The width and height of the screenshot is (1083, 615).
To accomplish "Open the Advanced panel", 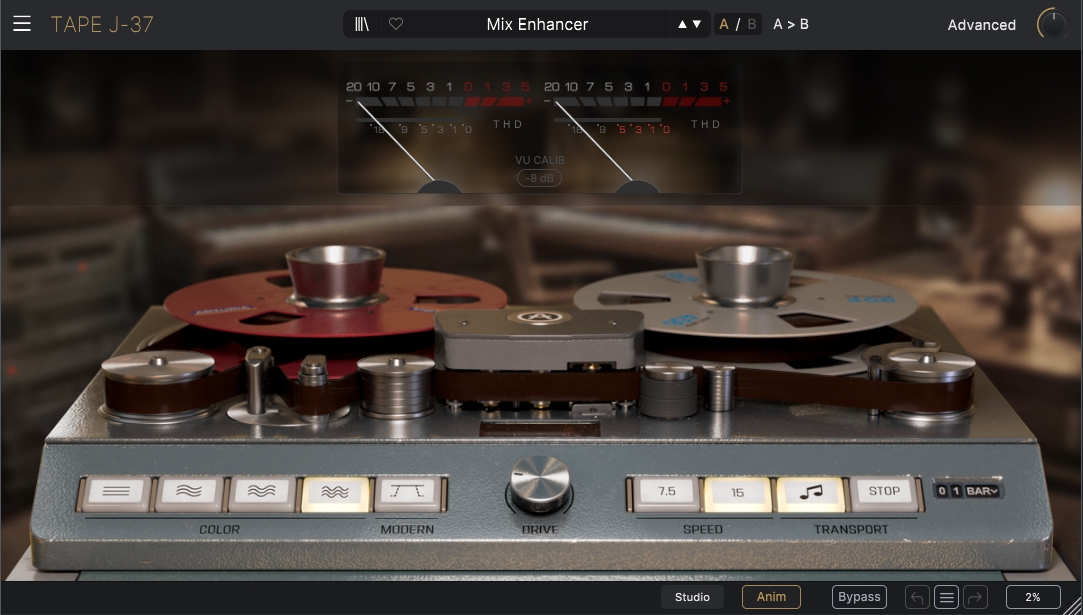I will [981, 25].
